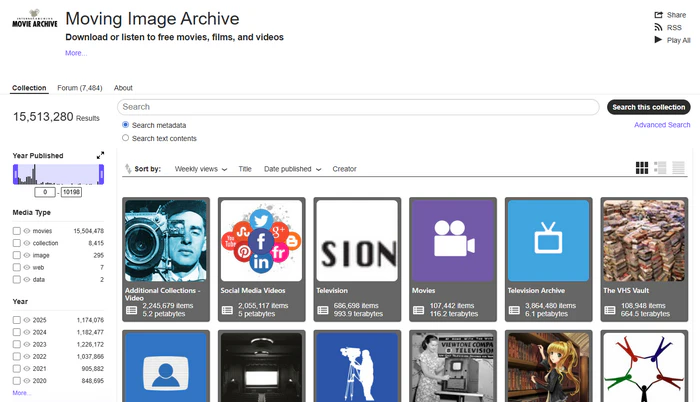Sort results by Creator
700x402 pixels.
(344, 169)
